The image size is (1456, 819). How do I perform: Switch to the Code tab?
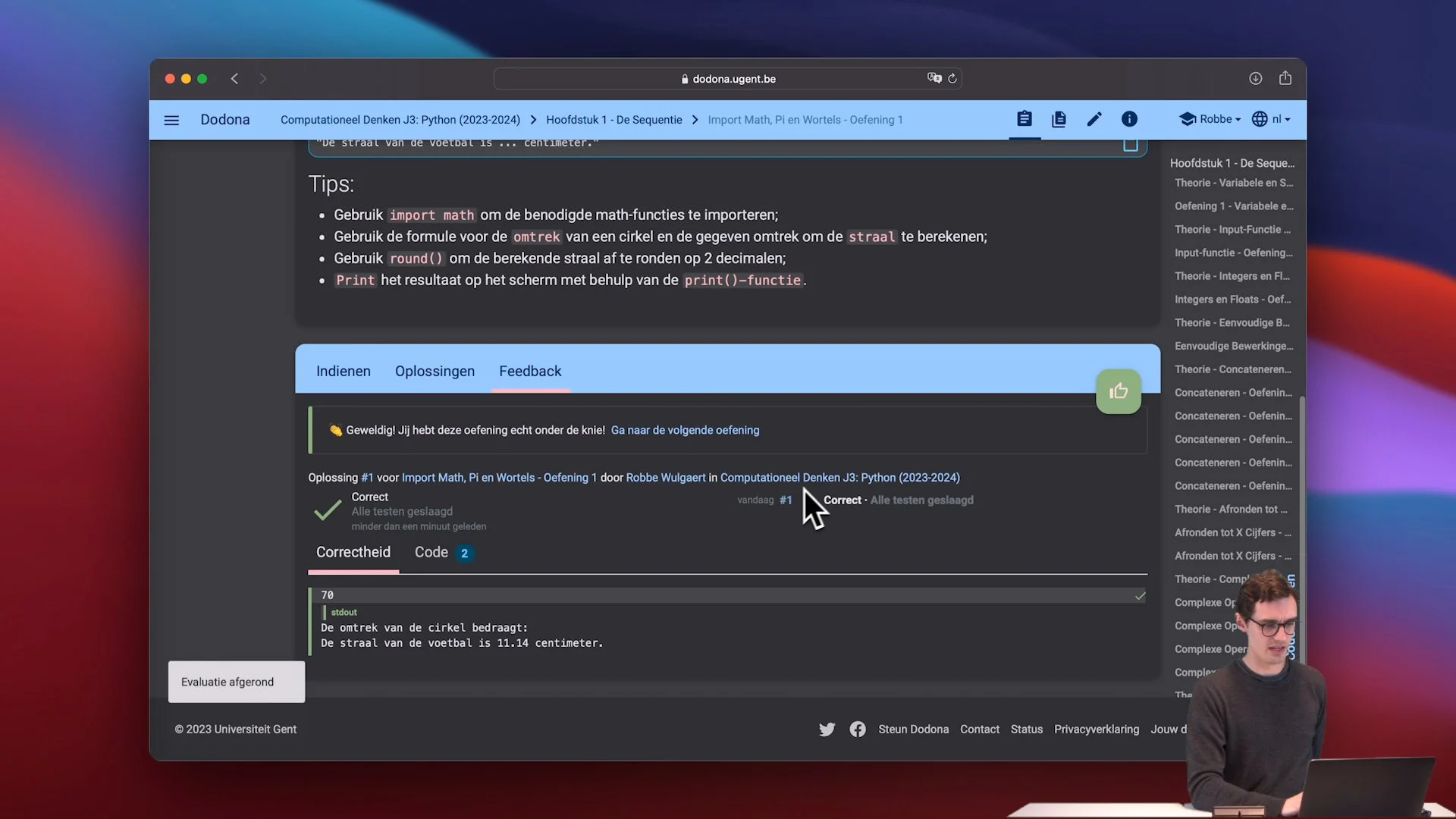tap(431, 552)
